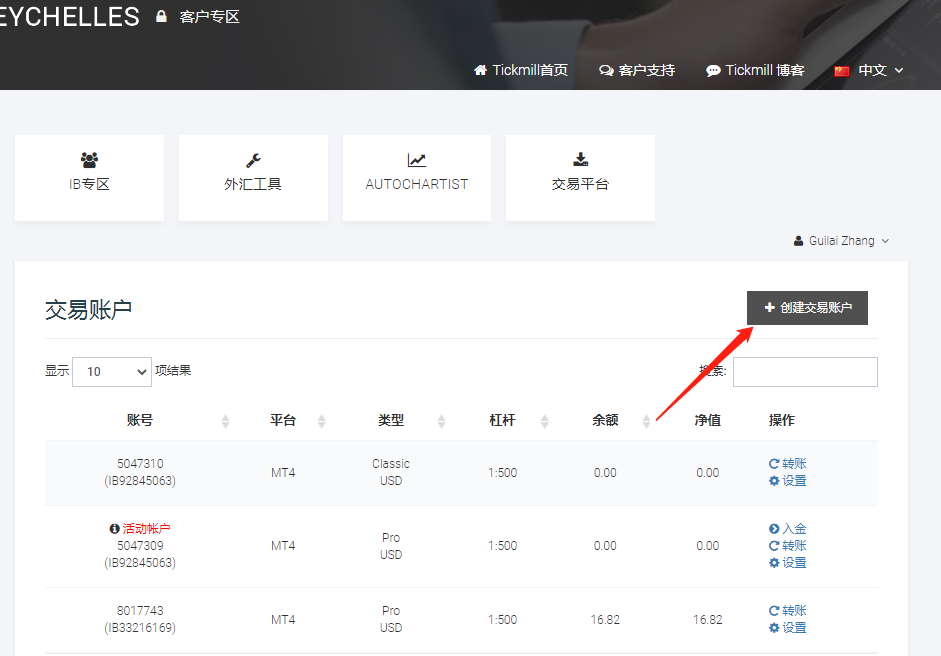Click the red 活动帐户 label
This screenshot has width=941, height=656.
click(x=146, y=529)
